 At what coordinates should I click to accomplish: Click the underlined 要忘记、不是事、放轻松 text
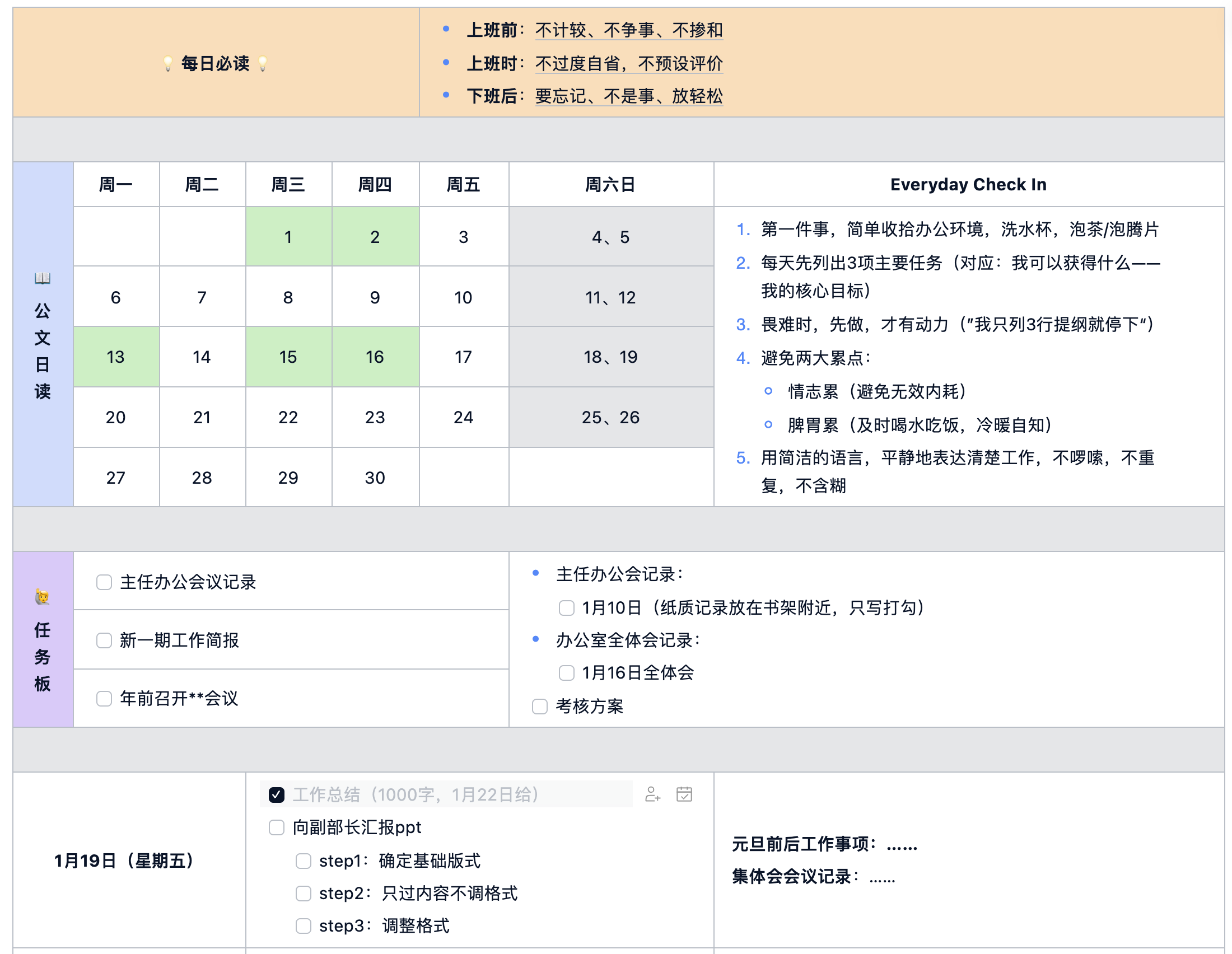point(628,96)
